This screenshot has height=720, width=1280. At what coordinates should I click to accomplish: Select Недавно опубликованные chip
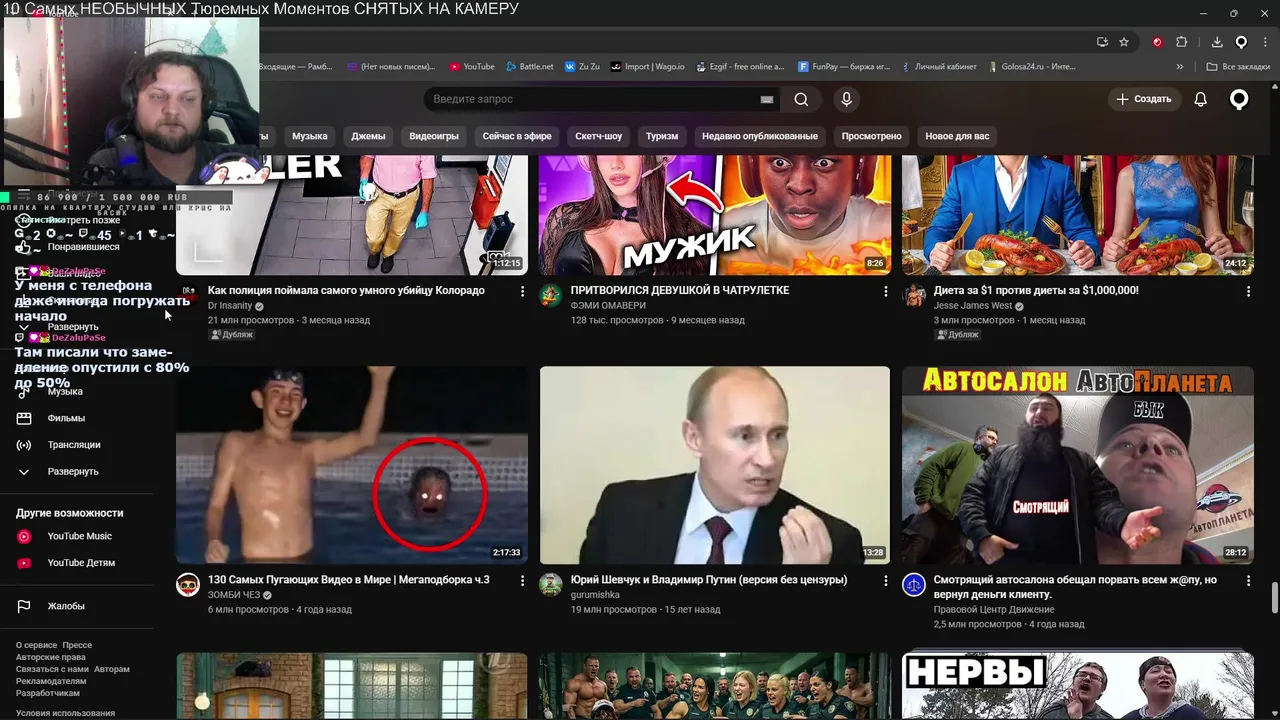[760, 136]
